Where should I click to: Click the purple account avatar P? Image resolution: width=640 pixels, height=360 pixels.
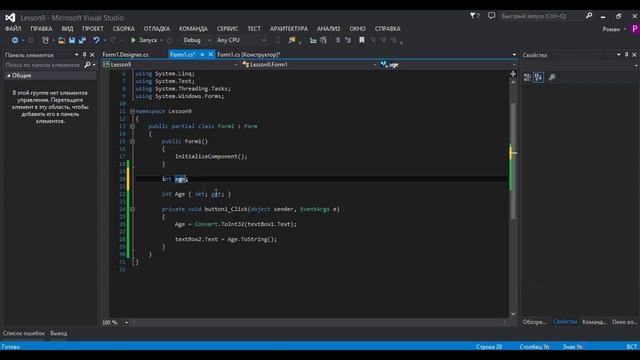tap(635, 29)
